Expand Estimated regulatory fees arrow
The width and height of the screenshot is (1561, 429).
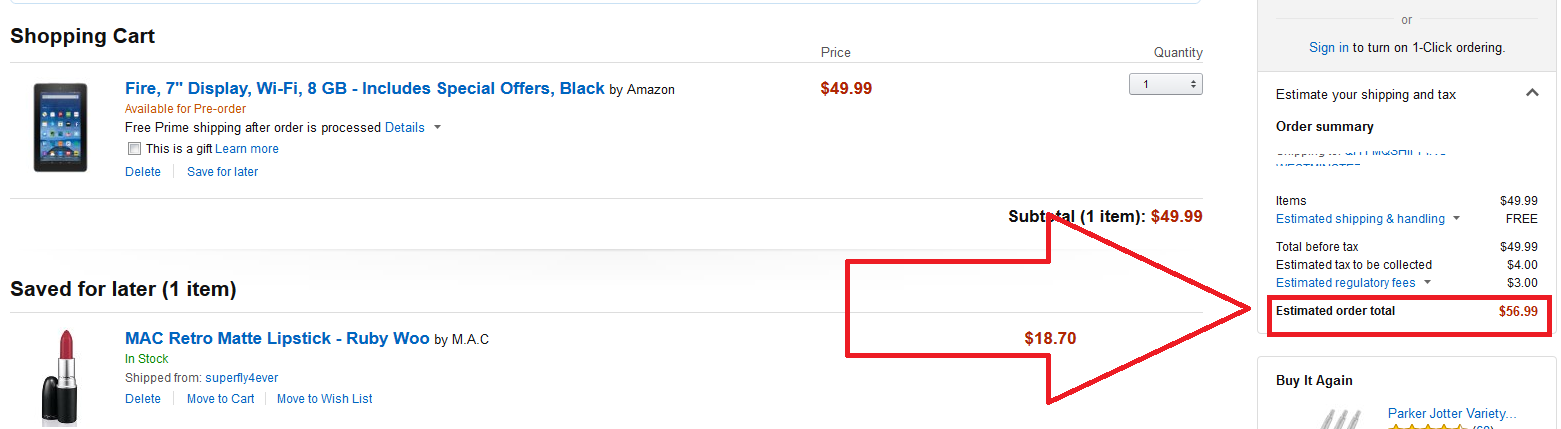pos(1427,283)
